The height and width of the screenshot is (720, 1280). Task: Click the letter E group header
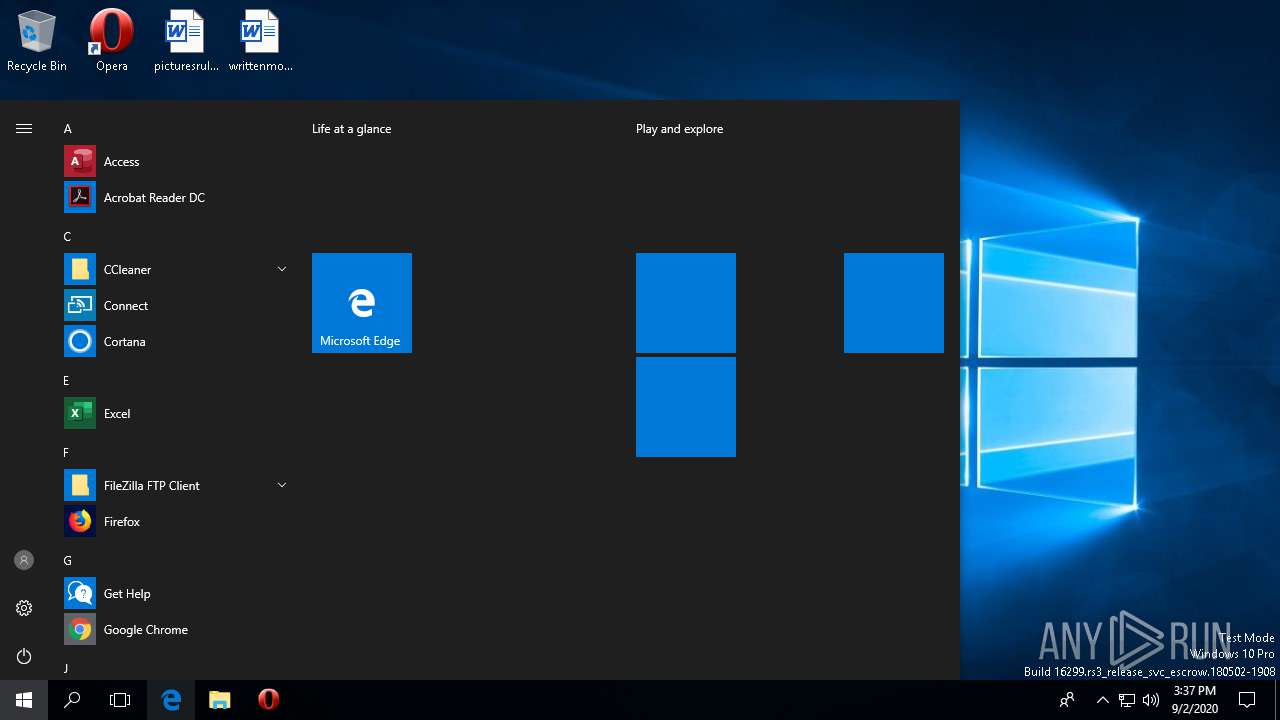pos(67,381)
